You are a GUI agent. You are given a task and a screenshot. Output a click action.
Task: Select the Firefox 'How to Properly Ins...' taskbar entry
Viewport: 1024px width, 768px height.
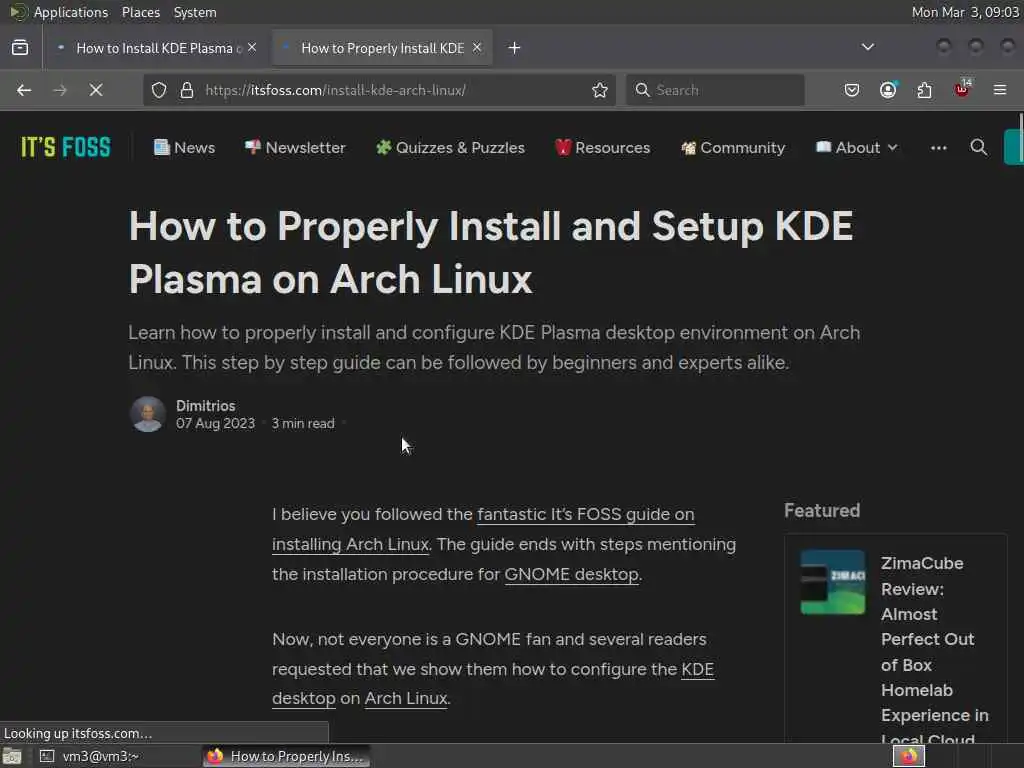click(x=286, y=756)
